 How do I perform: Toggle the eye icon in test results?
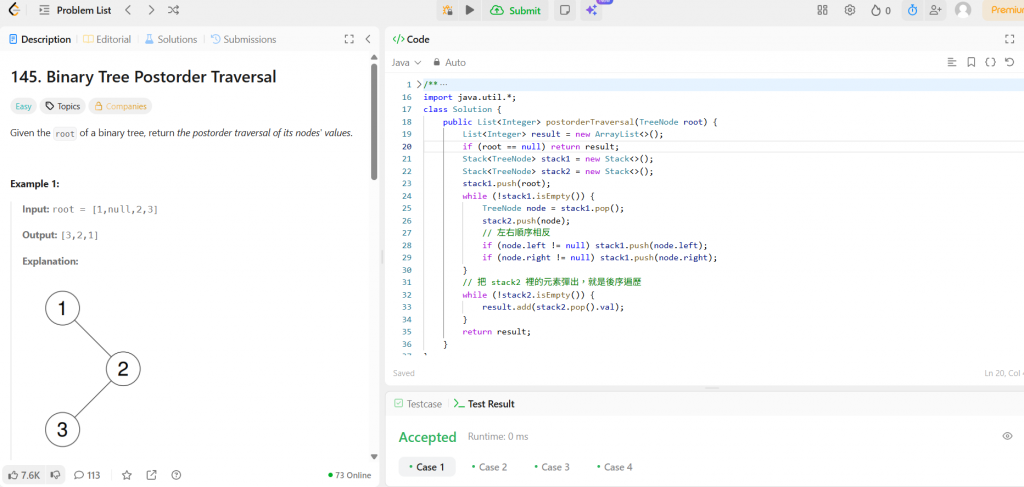click(1007, 436)
